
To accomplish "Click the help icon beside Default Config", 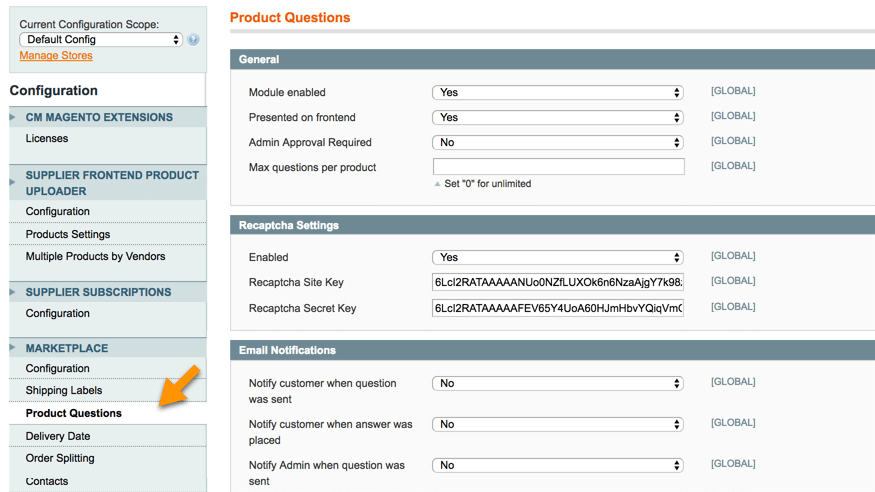I will pos(193,40).
